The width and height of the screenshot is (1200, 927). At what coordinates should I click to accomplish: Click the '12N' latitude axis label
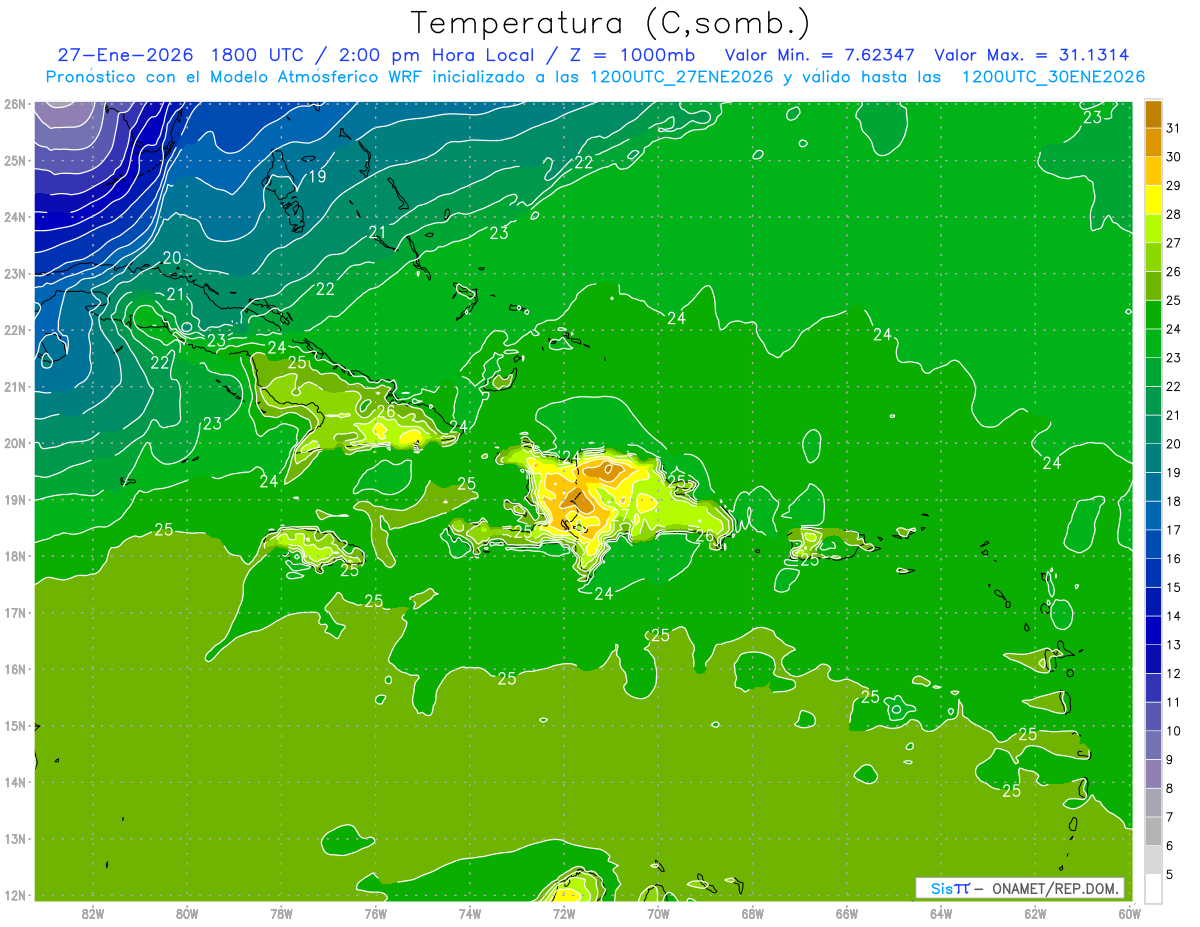(14, 895)
